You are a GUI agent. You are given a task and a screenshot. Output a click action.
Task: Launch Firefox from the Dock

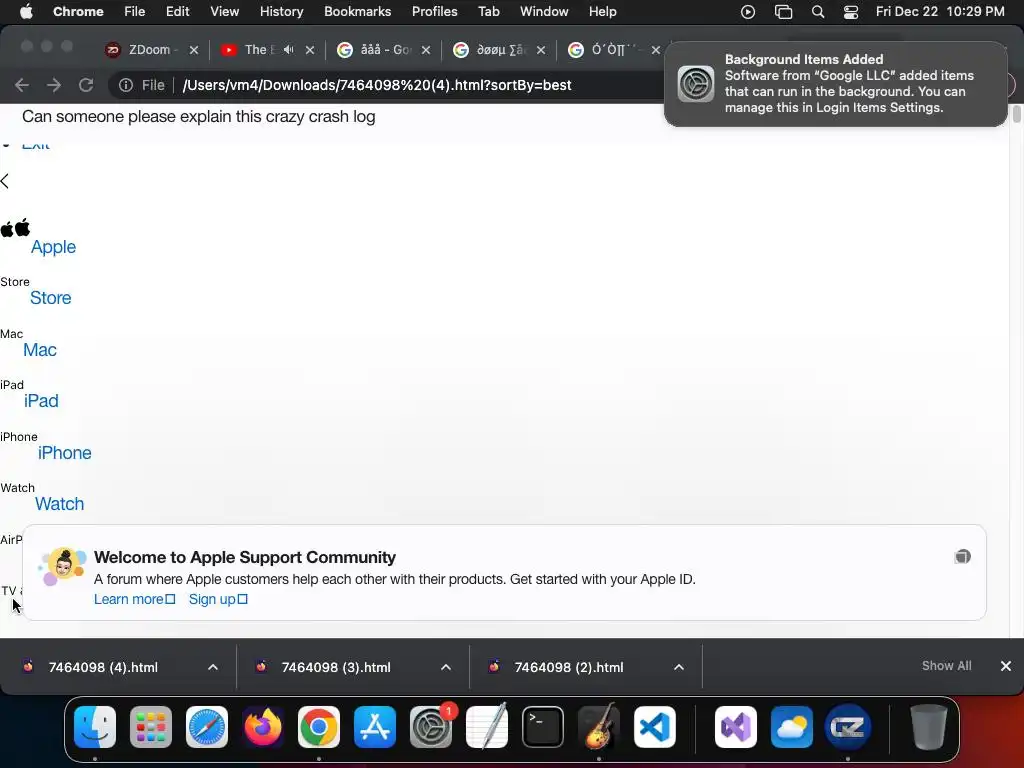[263, 727]
